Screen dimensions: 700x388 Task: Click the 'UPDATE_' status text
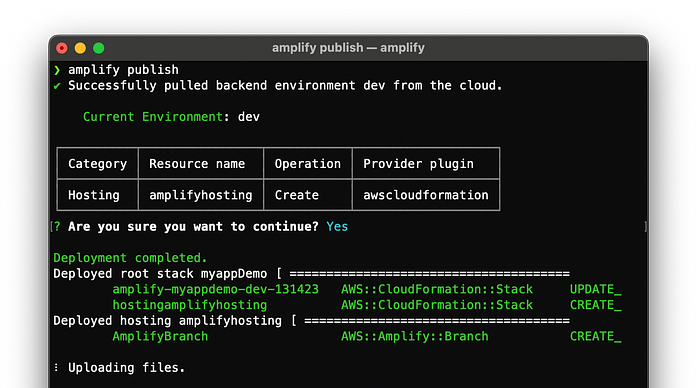pos(596,289)
